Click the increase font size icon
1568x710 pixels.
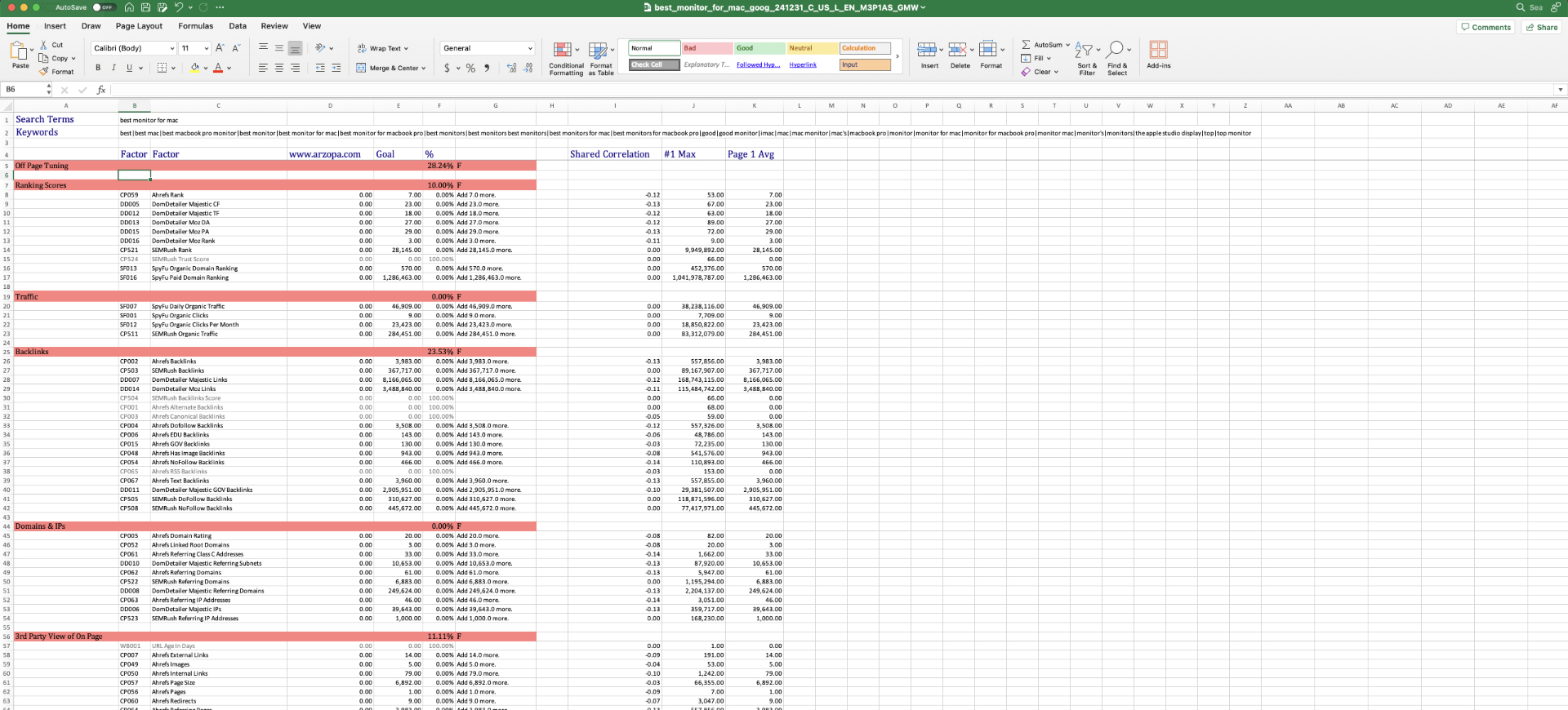220,48
